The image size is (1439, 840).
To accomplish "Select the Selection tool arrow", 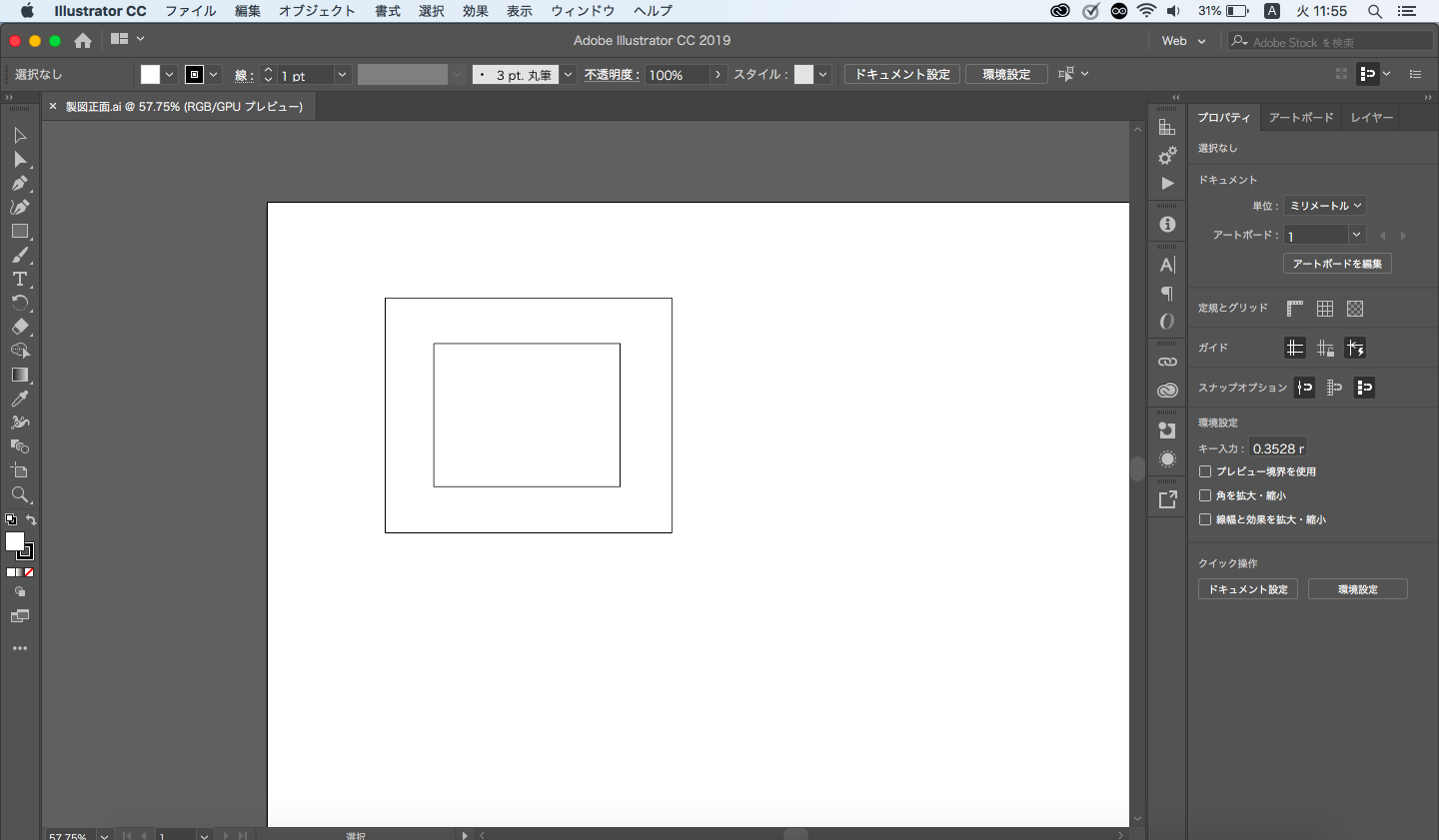I will coord(20,136).
